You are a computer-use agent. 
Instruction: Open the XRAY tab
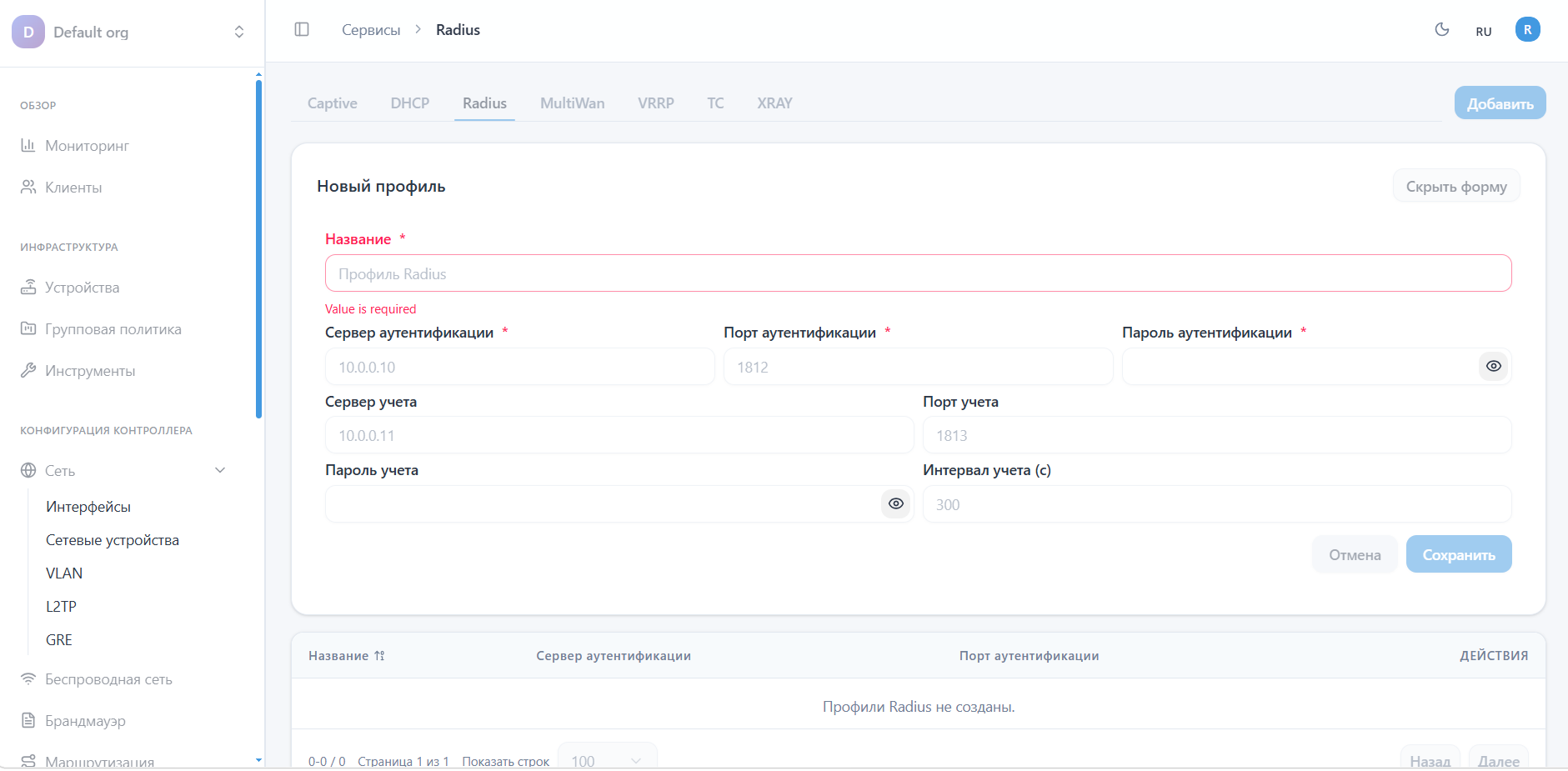[774, 103]
